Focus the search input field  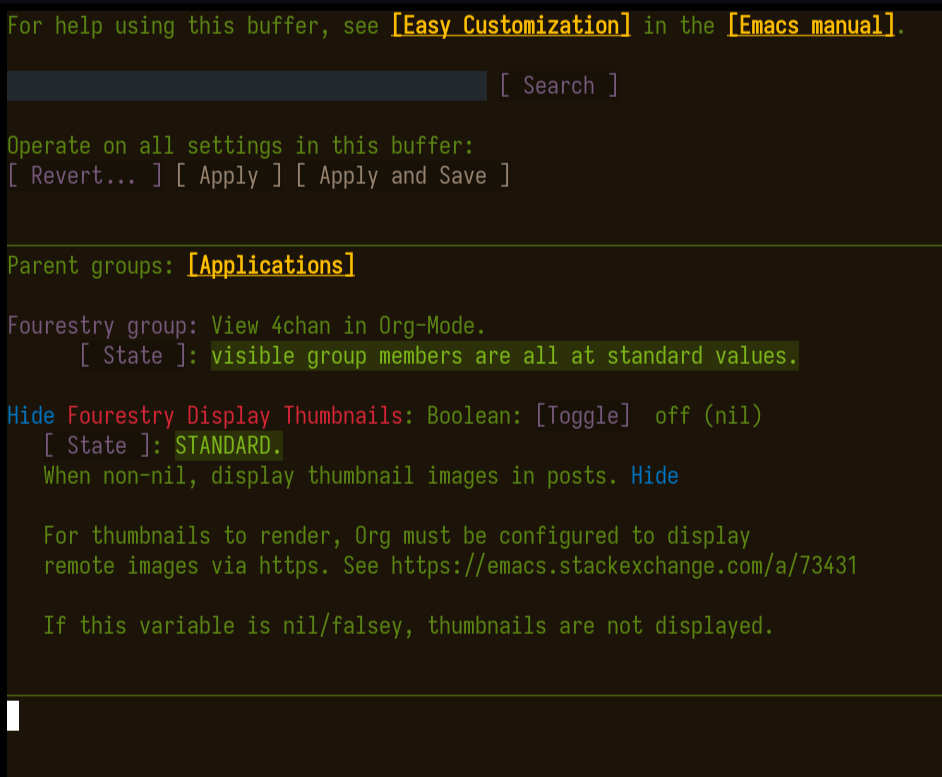tap(247, 85)
